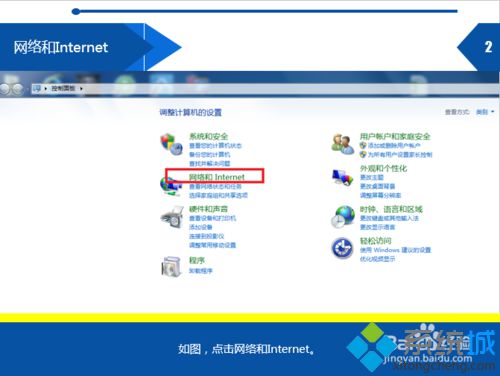Click the Ease of Access icon

342,248
